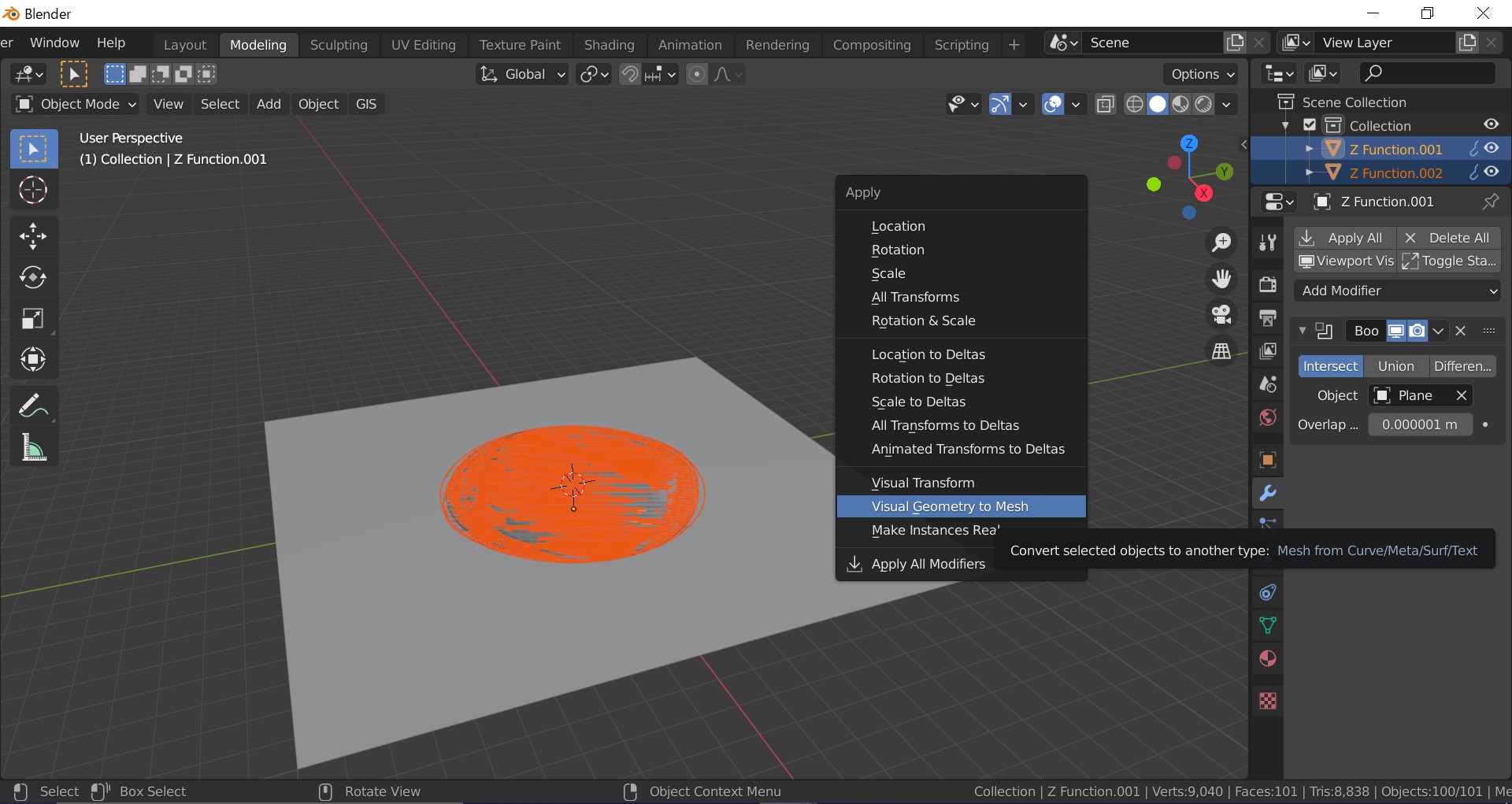Hide Z Function.001 using eye icon

click(1492, 149)
